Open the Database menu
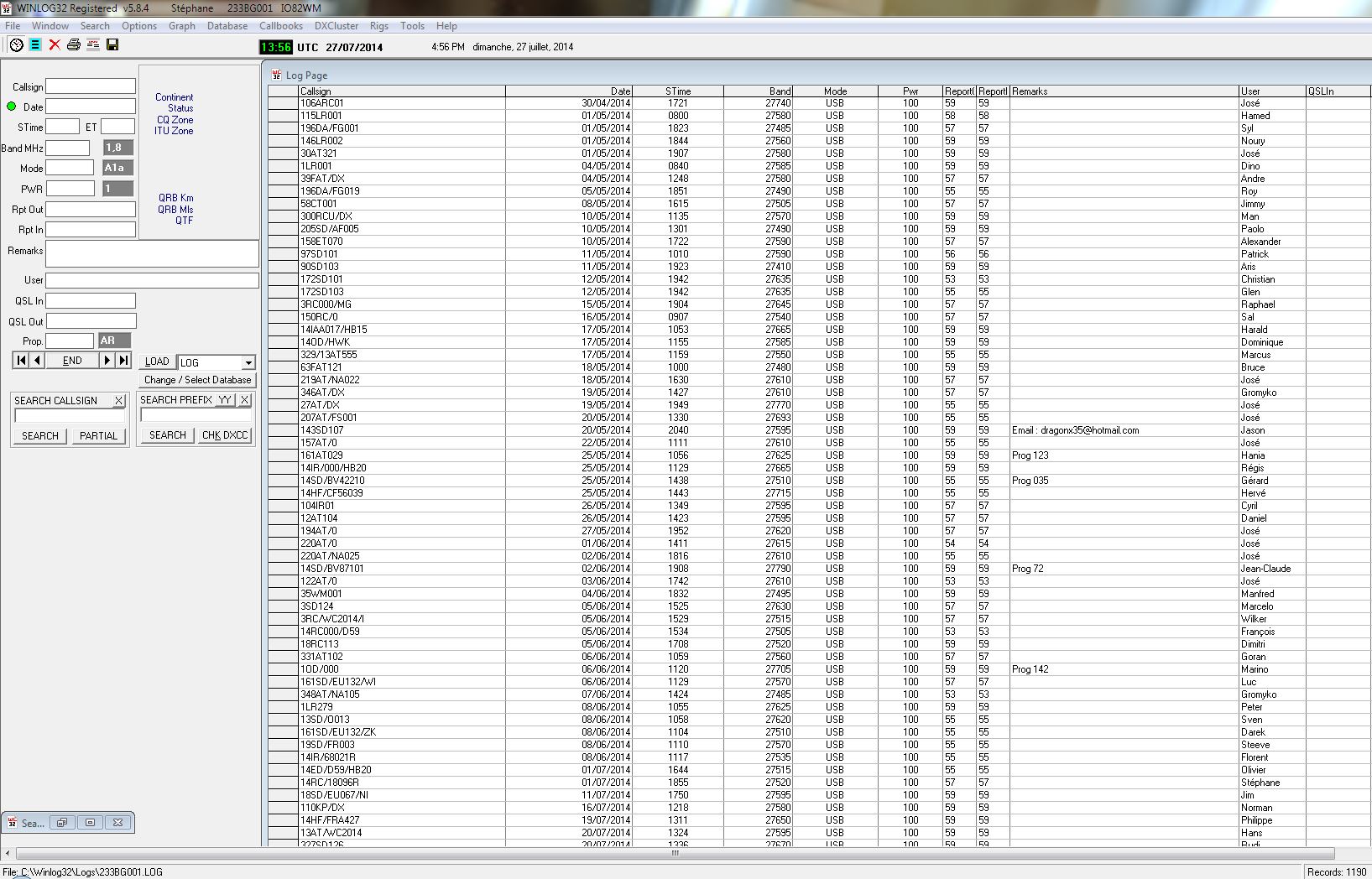This screenshot has width=1372, height=879. point(227,26)
